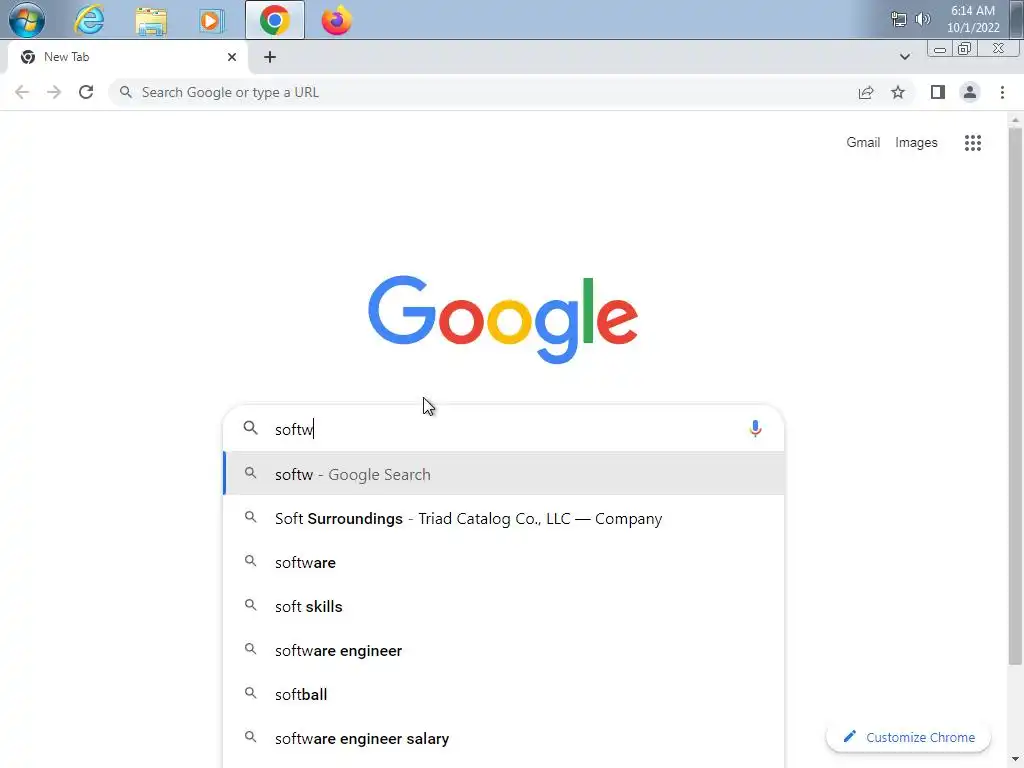Viewport: 1024px width, 768px height.
Task: Open the Google apps grid
Action: [972, 142]
